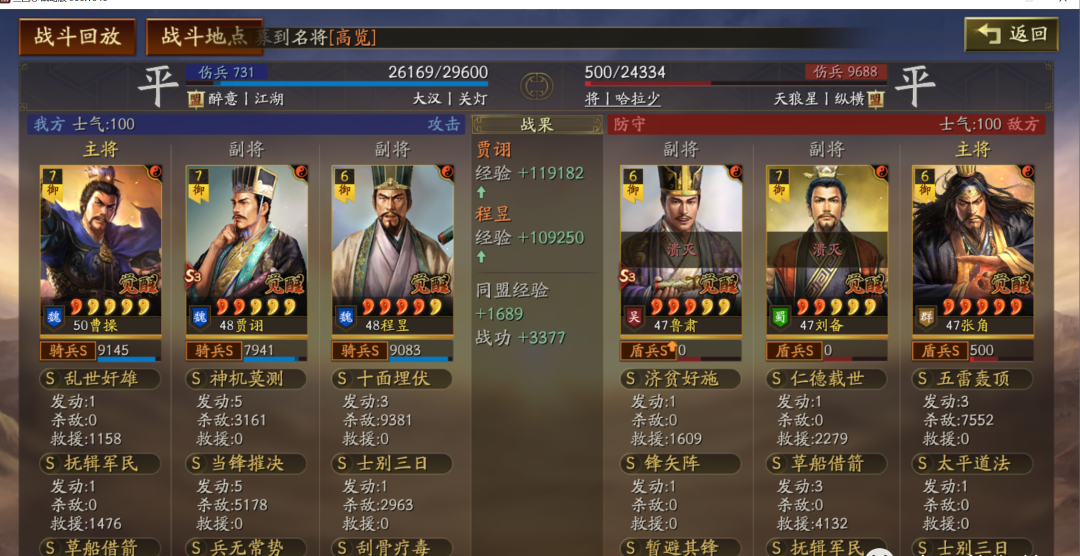This screenshot has width=1080, height=556.
Task: Click the level 7 banner on 贾诩
Action: click(x=198, y=185)
